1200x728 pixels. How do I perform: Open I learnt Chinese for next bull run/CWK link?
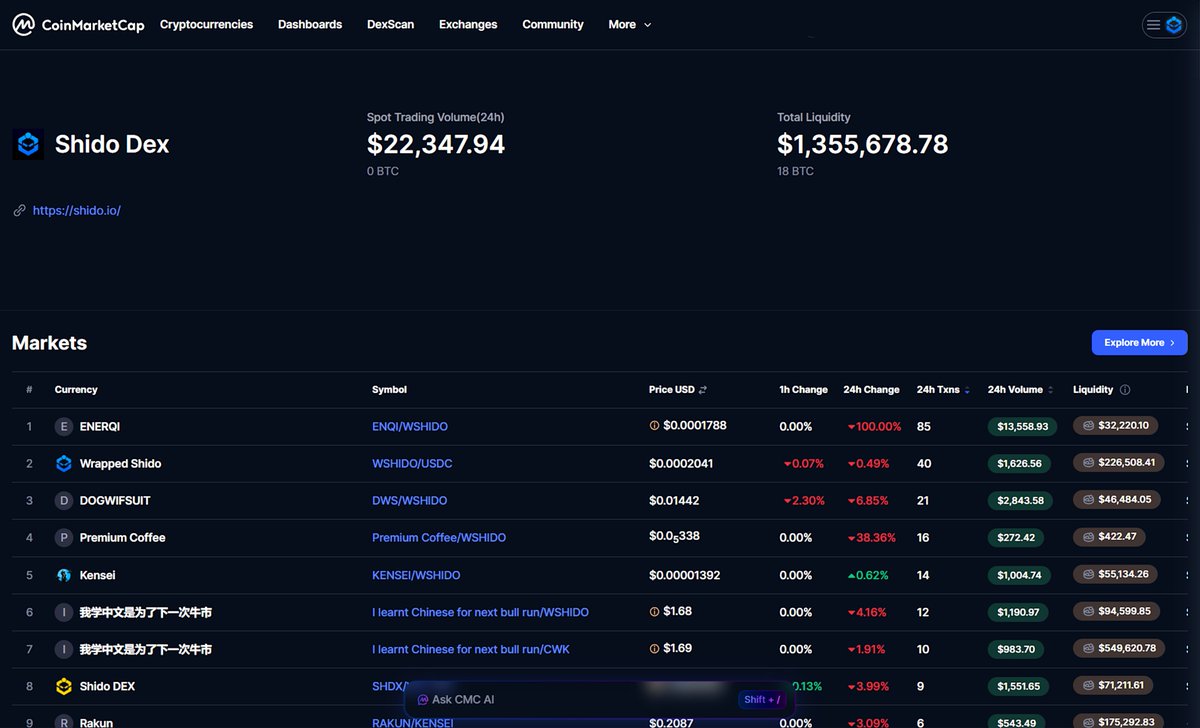[x=471, y=649]
